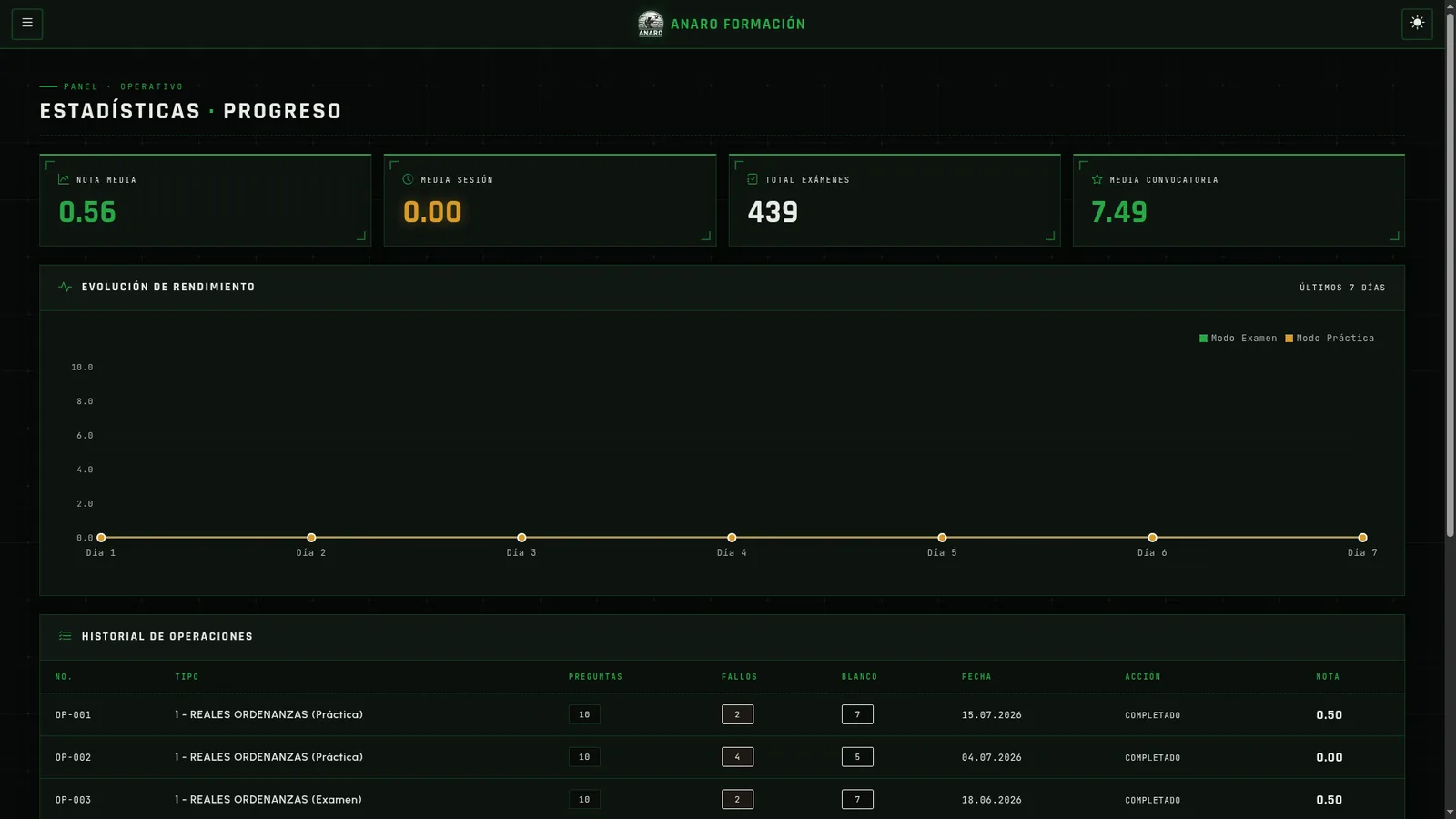The height and width of the screenshot is (819, 1456).
Task: Click the Anaro logo emblem
Action: [x=651, y=24]
